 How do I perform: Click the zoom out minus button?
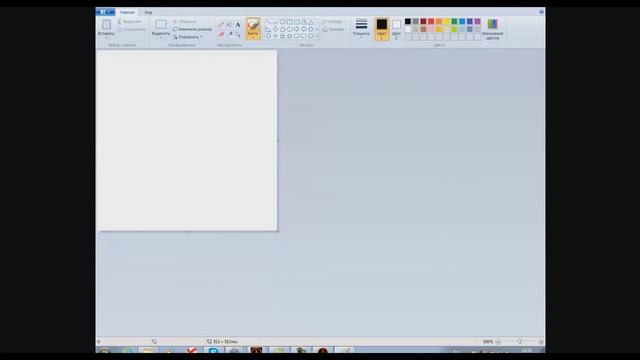(x=498, y=341)
